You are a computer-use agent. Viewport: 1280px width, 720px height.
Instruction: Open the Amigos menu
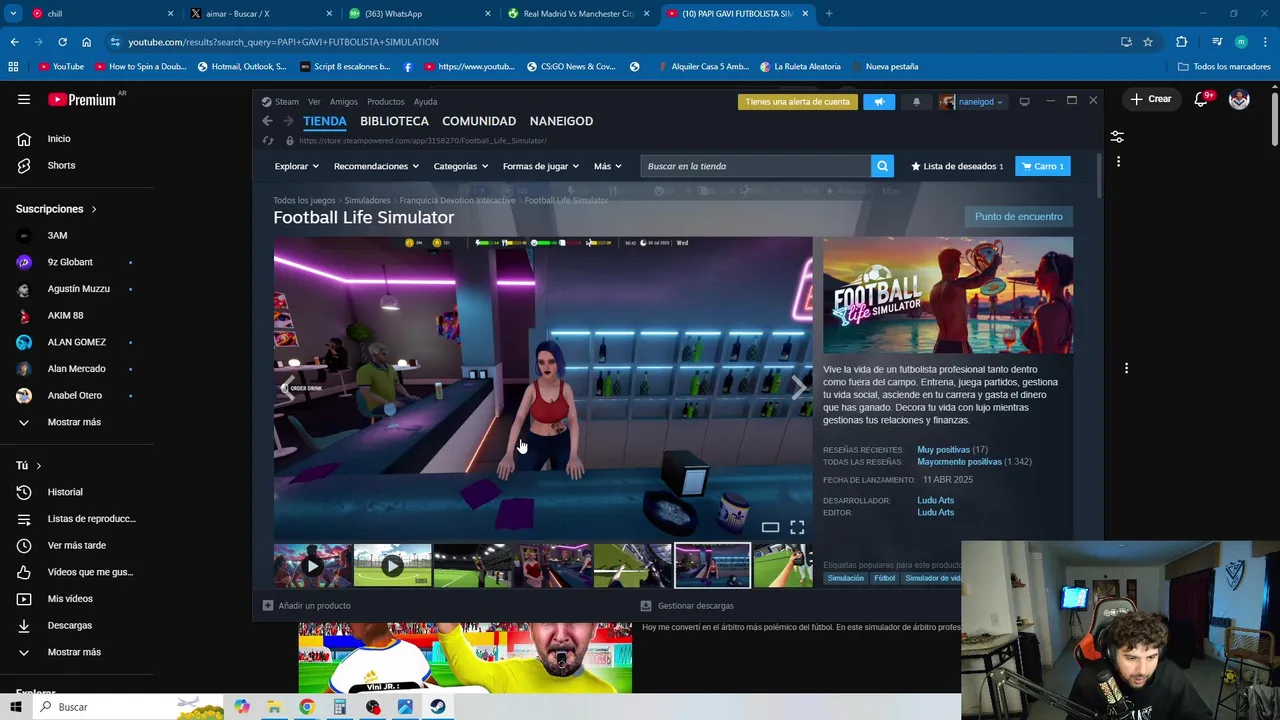coord(343,102)
